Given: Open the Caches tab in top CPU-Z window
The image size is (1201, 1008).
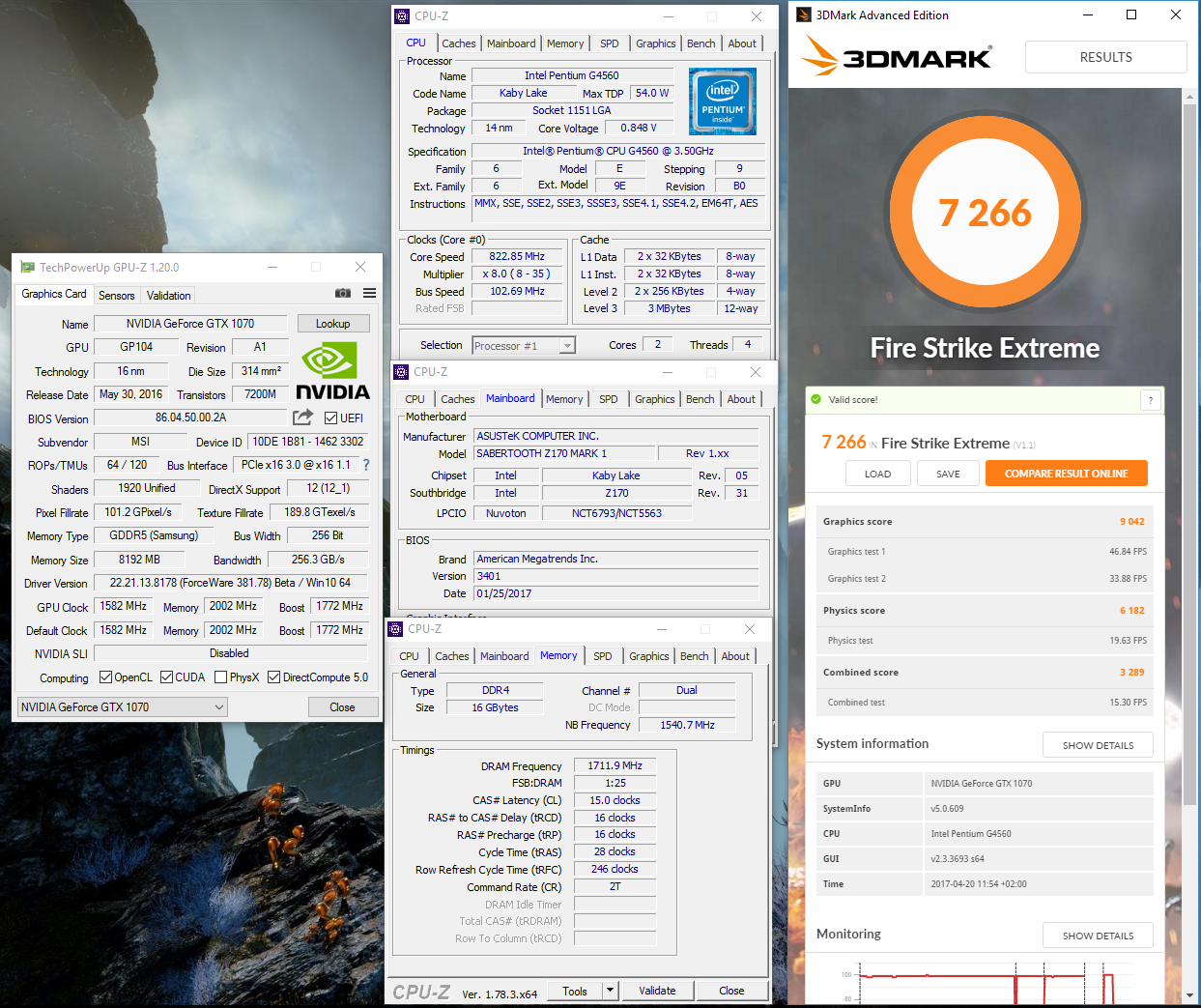Looking at the screenshot, I should pos(459,43).
